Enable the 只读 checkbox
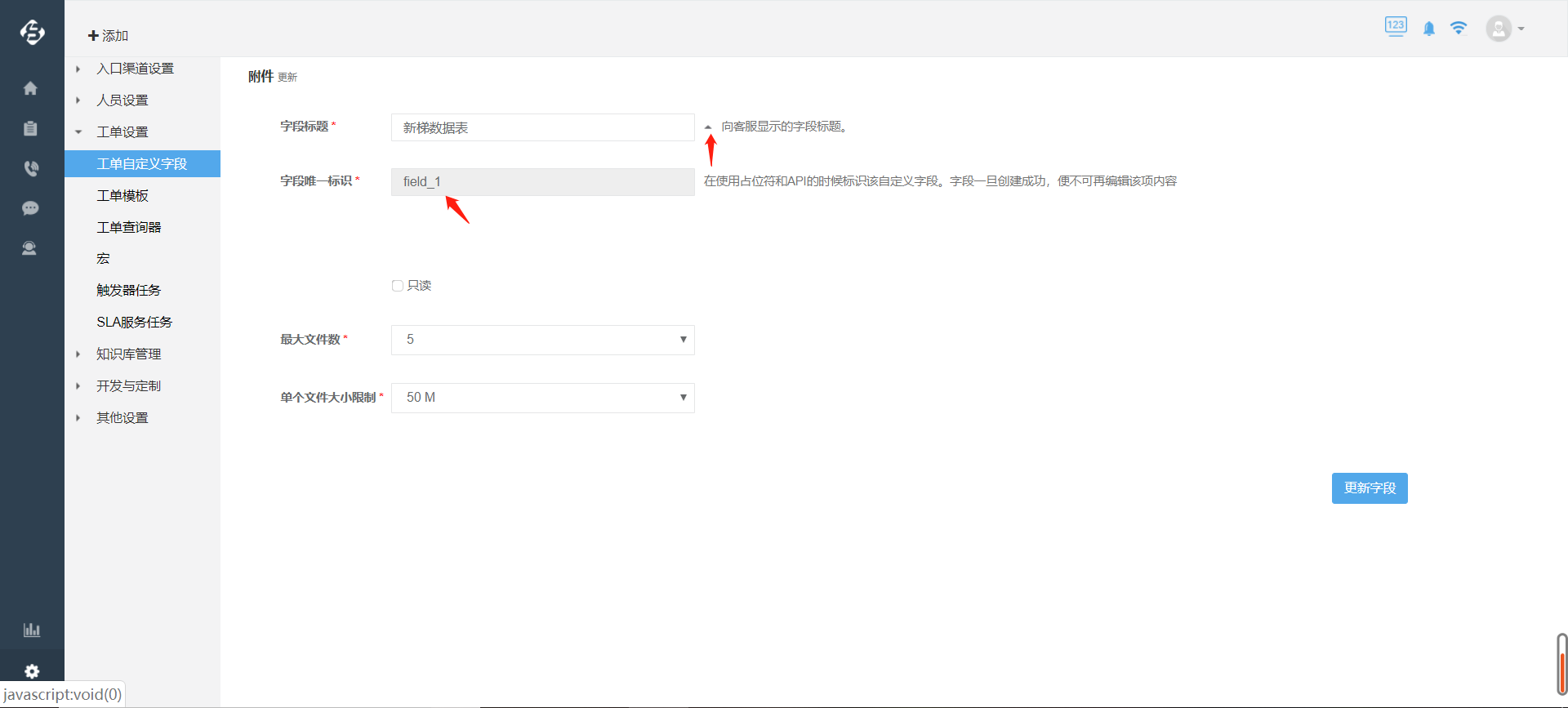This screenshot has width=1568, height=708. pyautogui.click(x=398, y=286)
